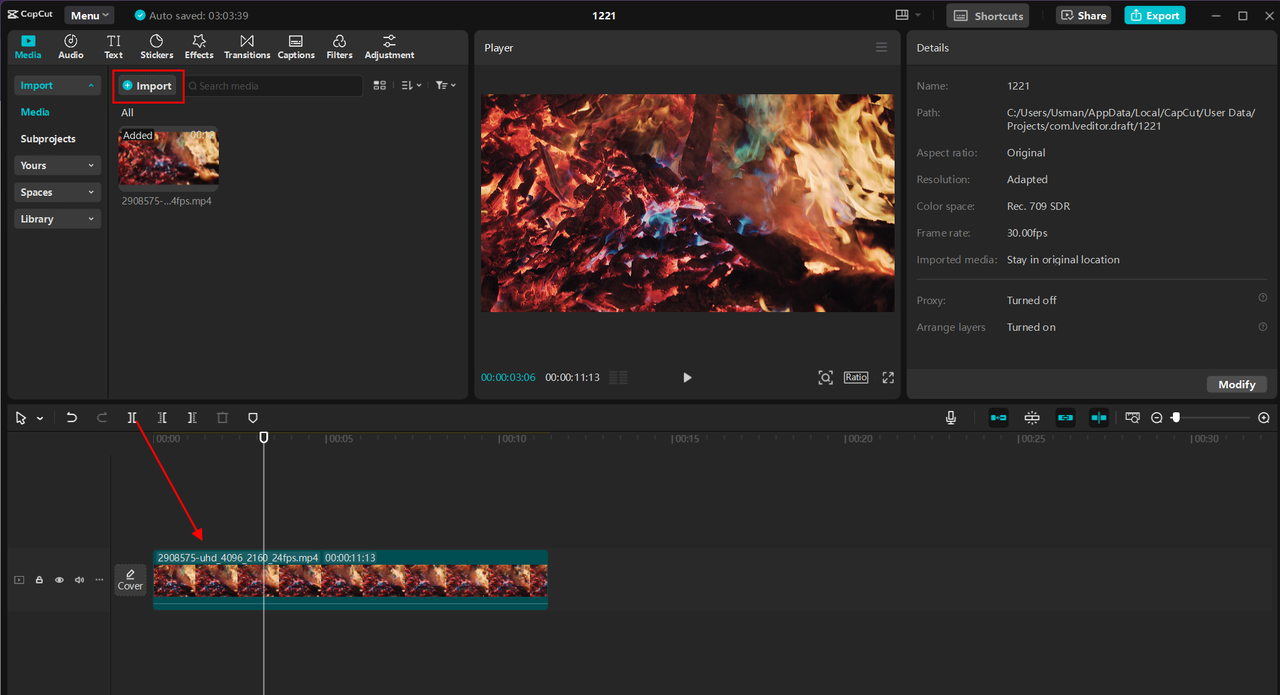The image size is (1280, 695).
Task: Click the Proxy help info icon
Action: click(1262, 298)
